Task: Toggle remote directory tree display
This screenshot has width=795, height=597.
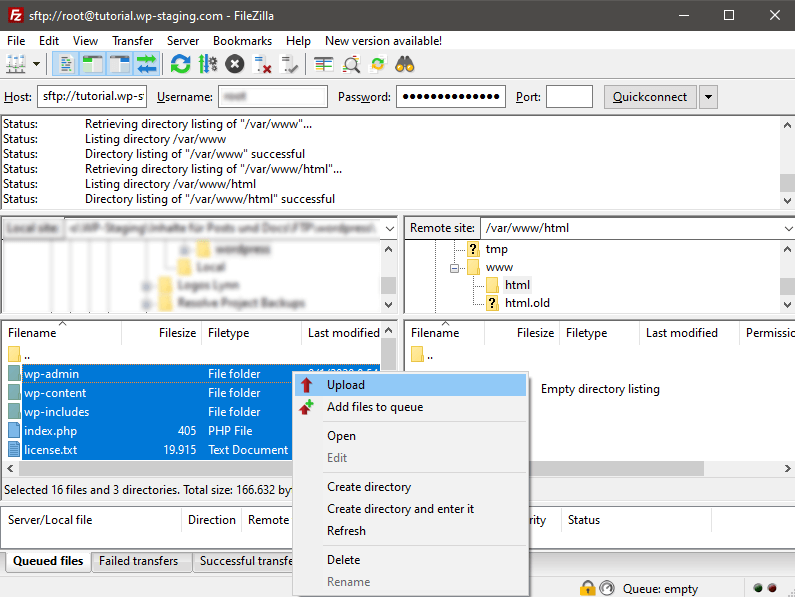Action: click(120, 64)
